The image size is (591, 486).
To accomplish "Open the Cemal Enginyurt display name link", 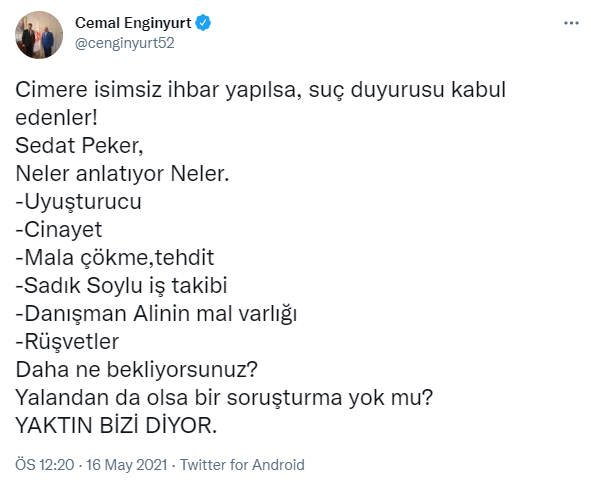I will point(133,23).
